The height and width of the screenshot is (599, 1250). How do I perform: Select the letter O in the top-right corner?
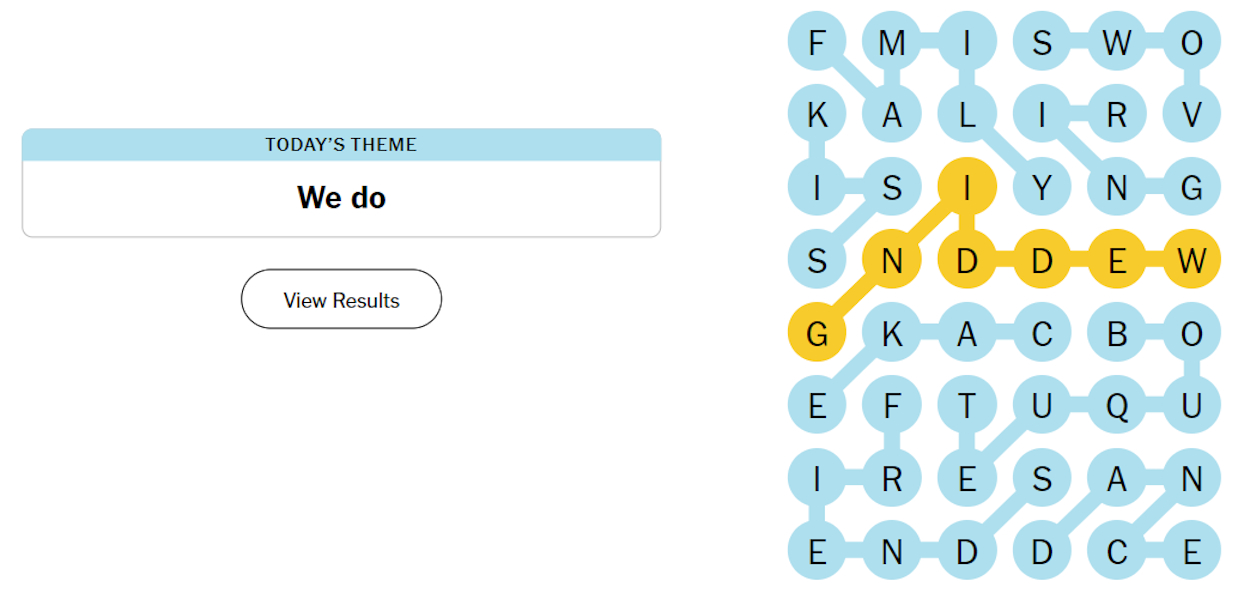pyautogui.click(x=1192, y=40)
